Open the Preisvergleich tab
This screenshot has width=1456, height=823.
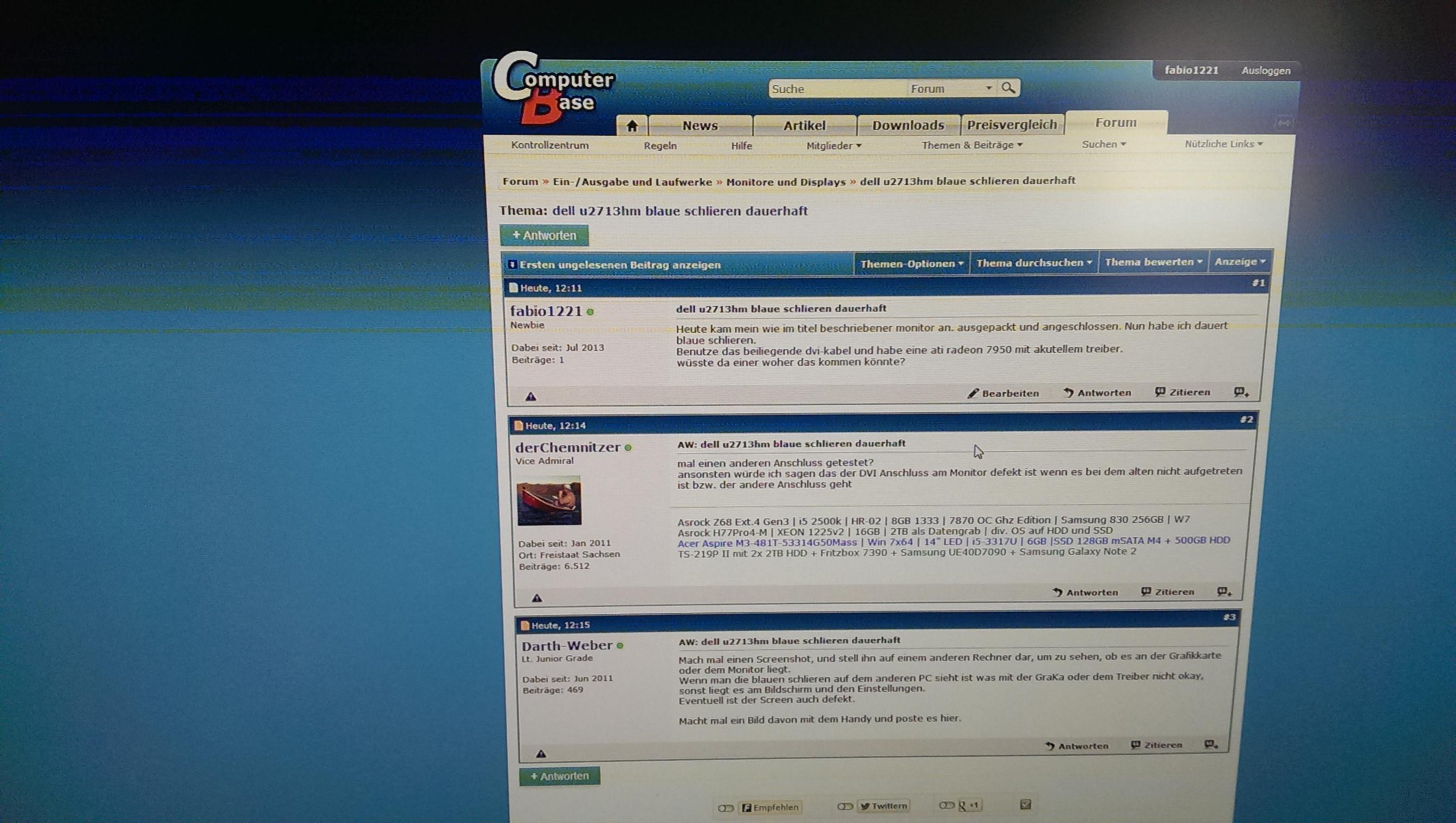point(1011,125)
